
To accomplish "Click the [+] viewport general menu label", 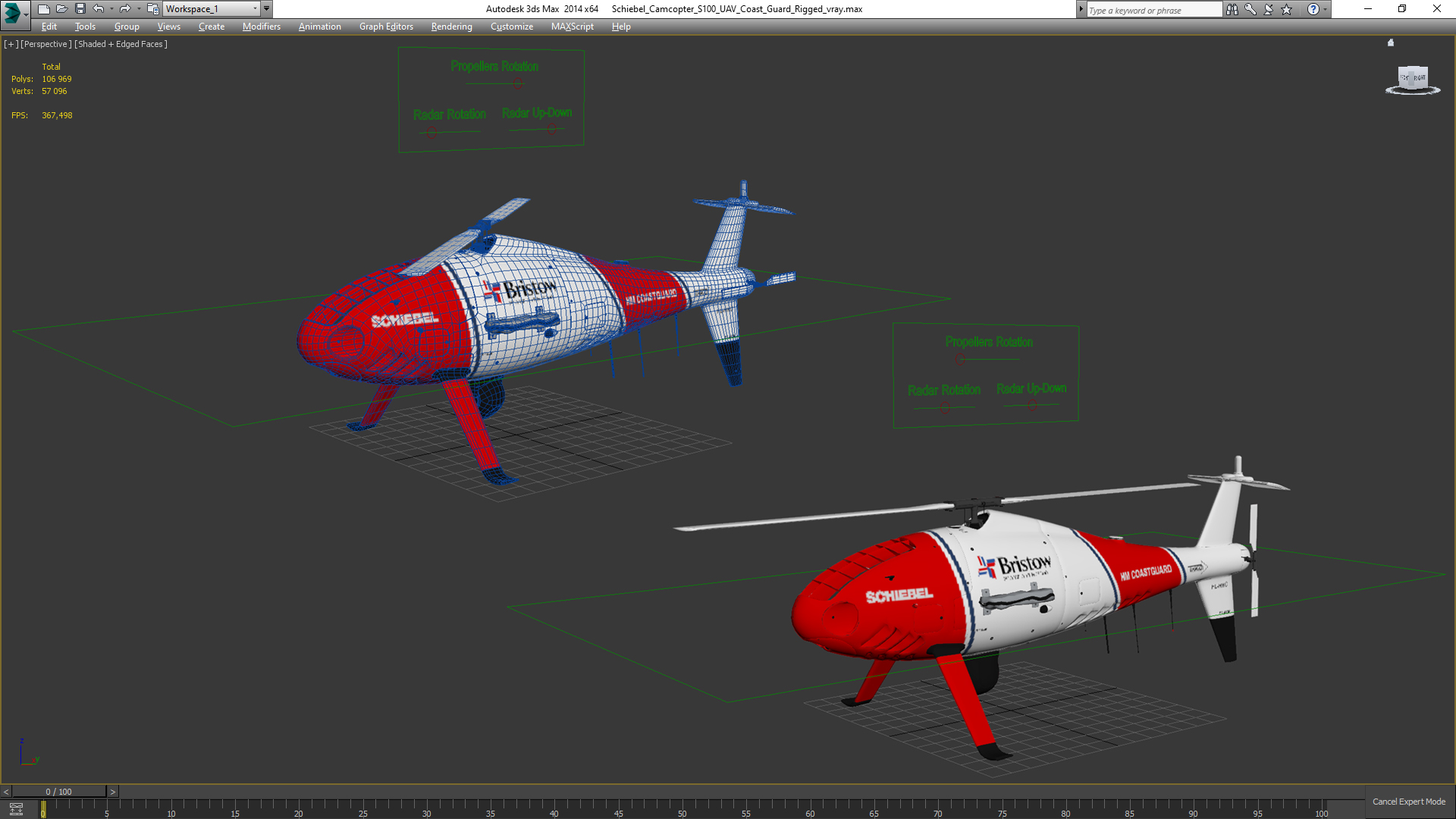I will pyautogui.click(x=11, y=44).
